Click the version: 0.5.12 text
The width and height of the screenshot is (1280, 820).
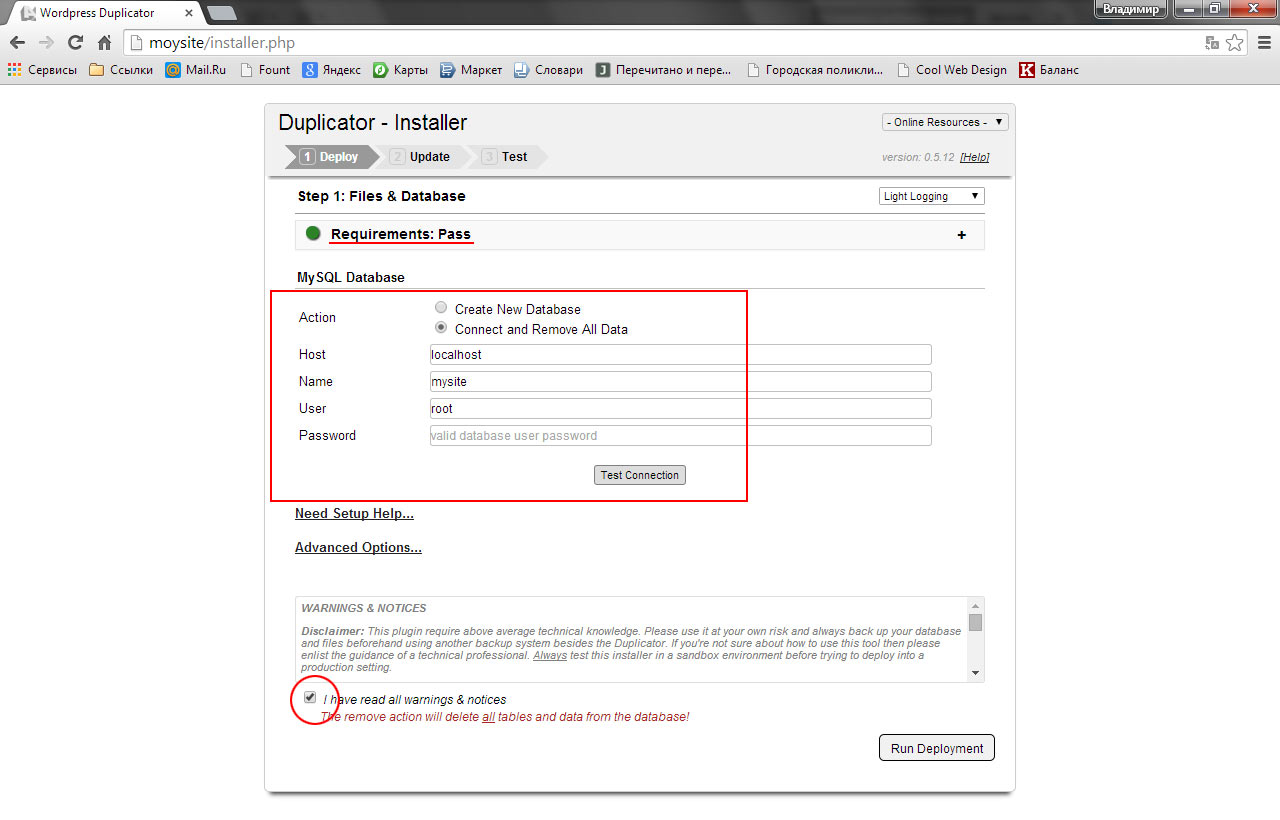click(918, 158)
